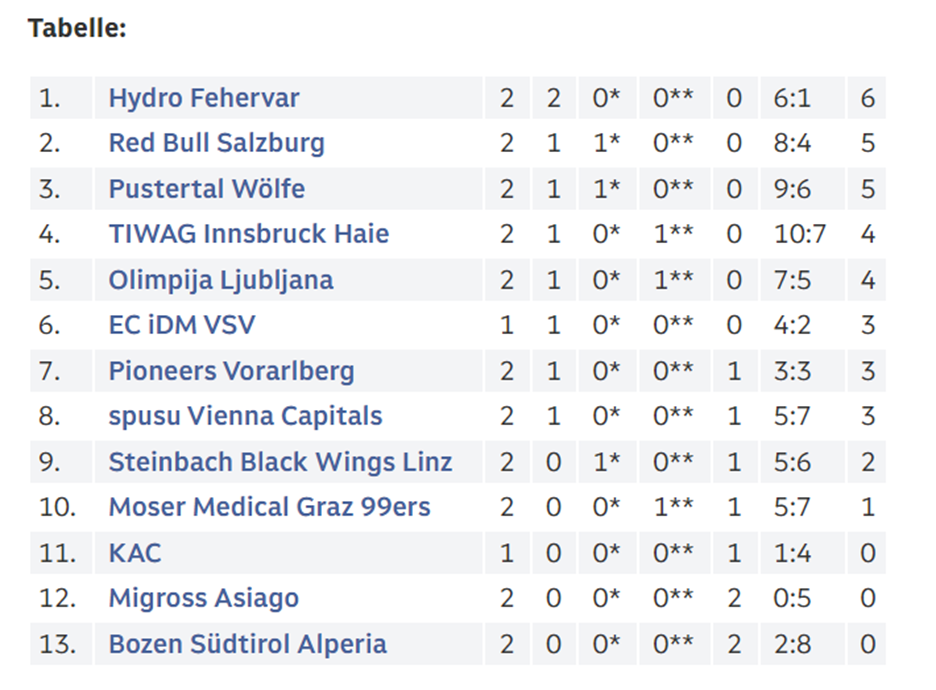The image size is (936, 690).
Task: Click the Pustertal Wölfe team name
Action: 207,189
